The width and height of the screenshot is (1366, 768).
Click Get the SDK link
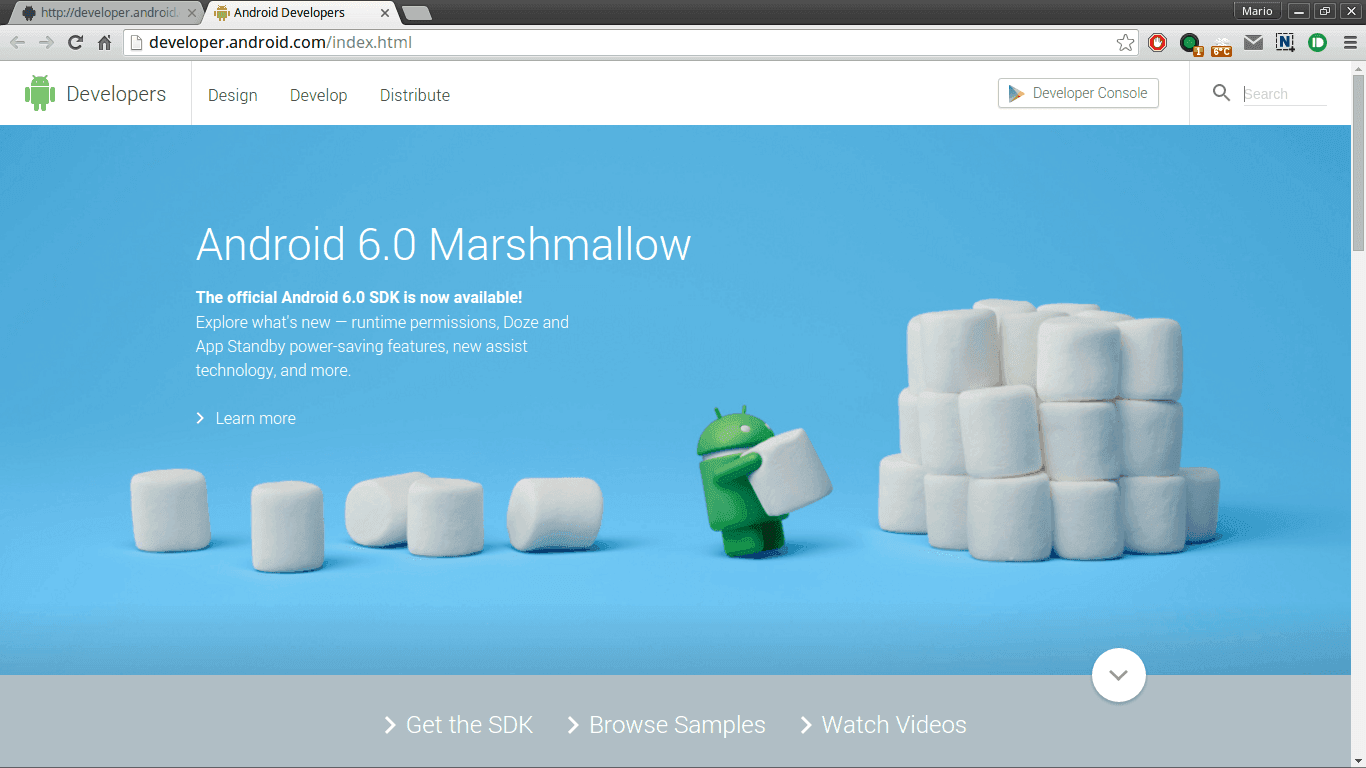point(469,725)
